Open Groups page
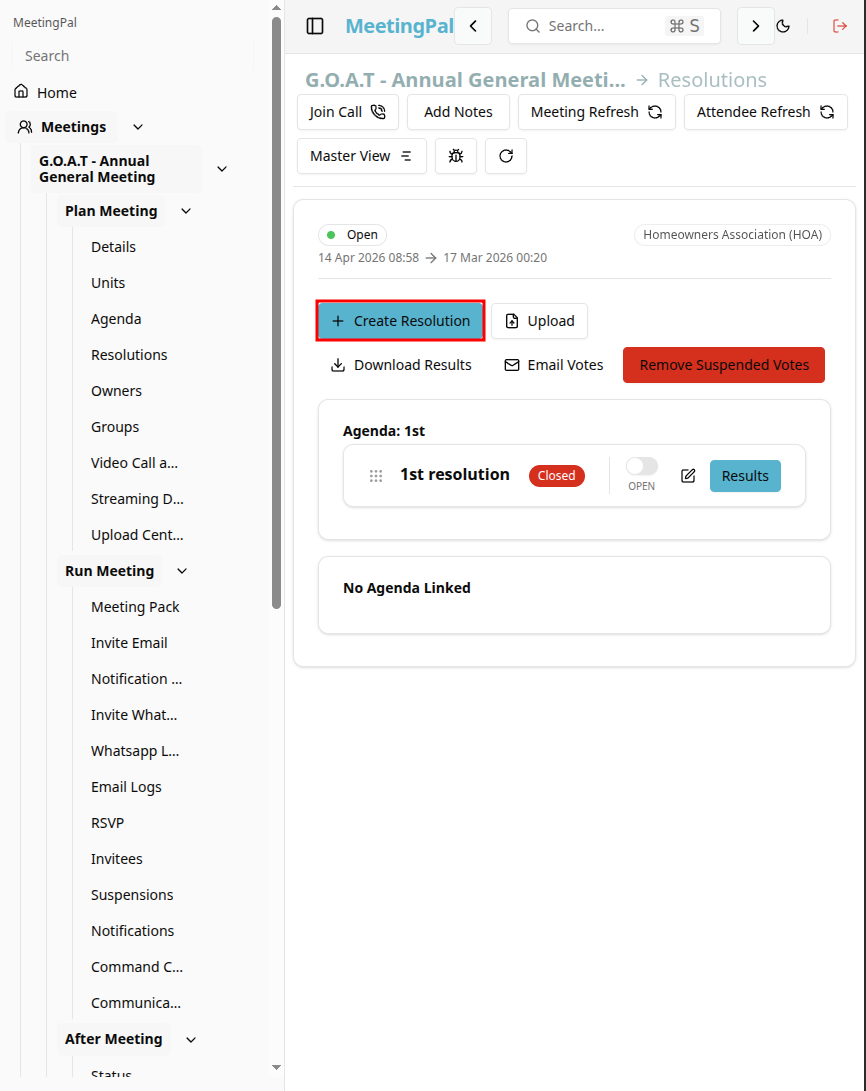 115,427
